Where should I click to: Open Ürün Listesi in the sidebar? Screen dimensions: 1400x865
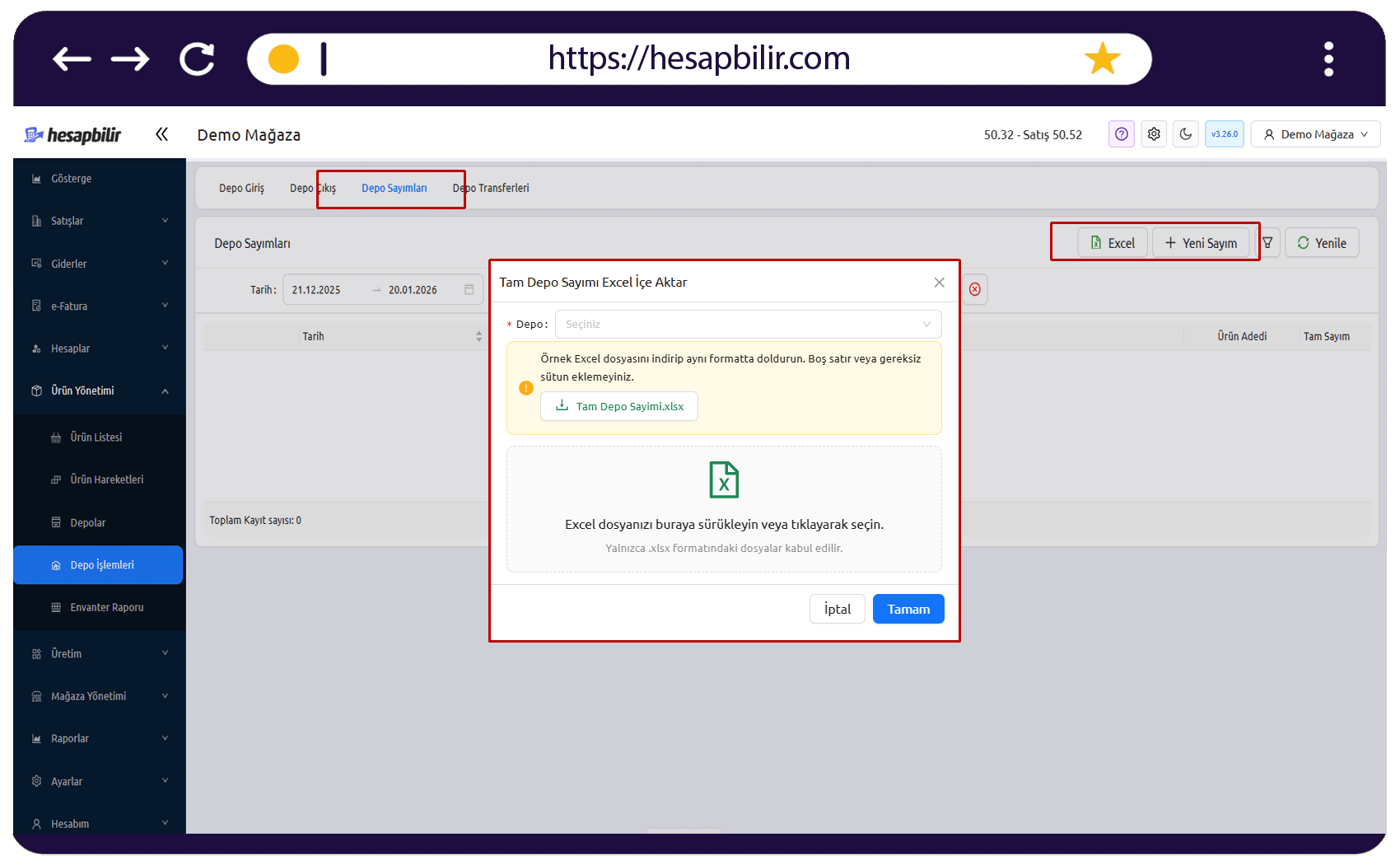[98, 437]
